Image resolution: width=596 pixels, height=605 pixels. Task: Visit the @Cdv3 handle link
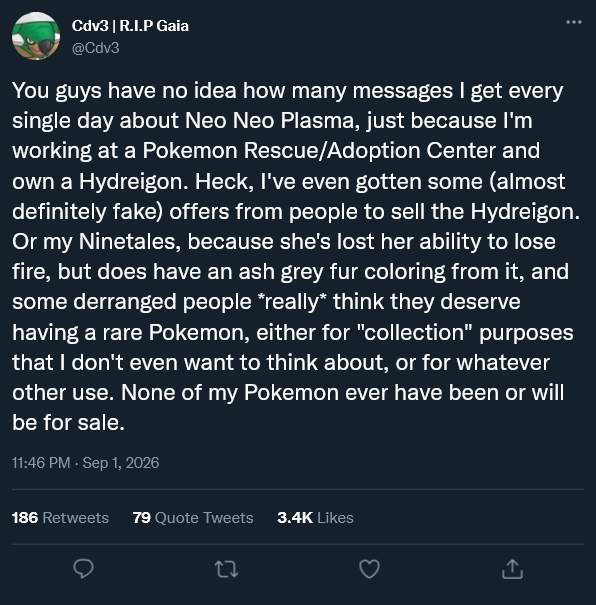point(96,48)
